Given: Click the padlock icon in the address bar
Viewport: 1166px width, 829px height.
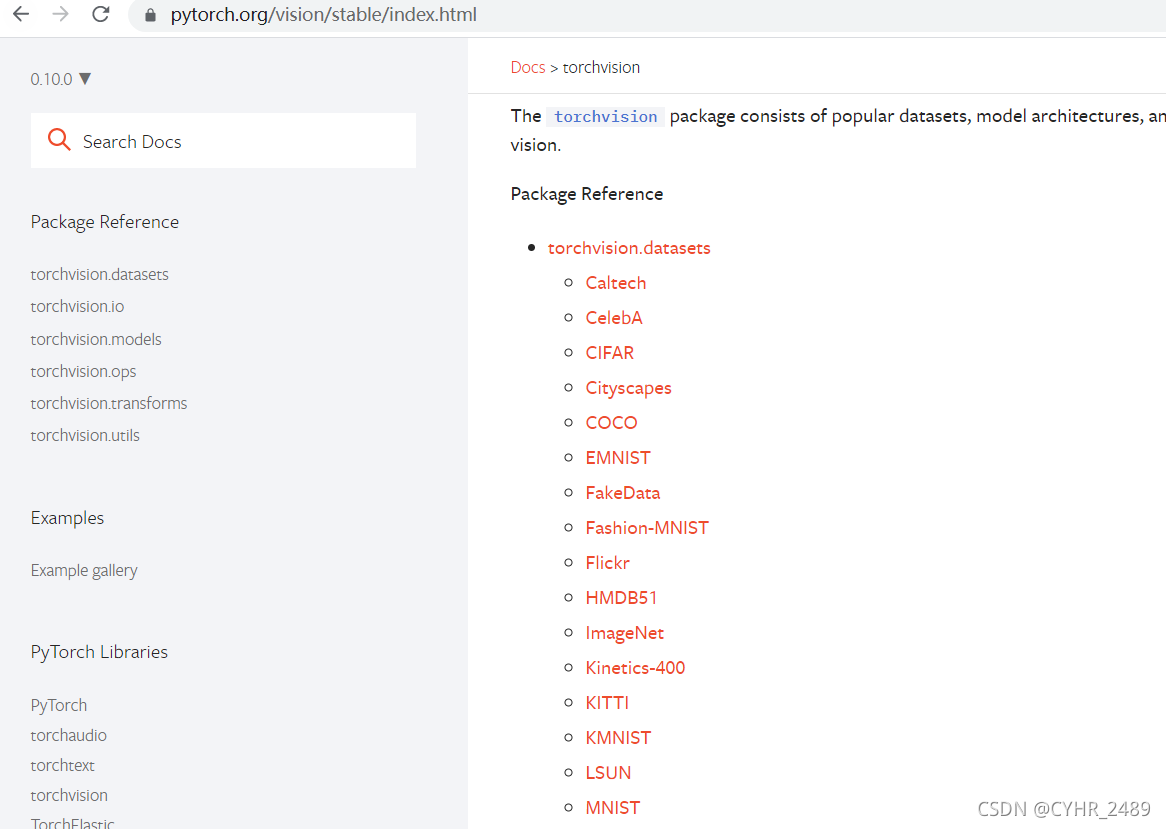Looking at the screenshot, I should 150,15.
